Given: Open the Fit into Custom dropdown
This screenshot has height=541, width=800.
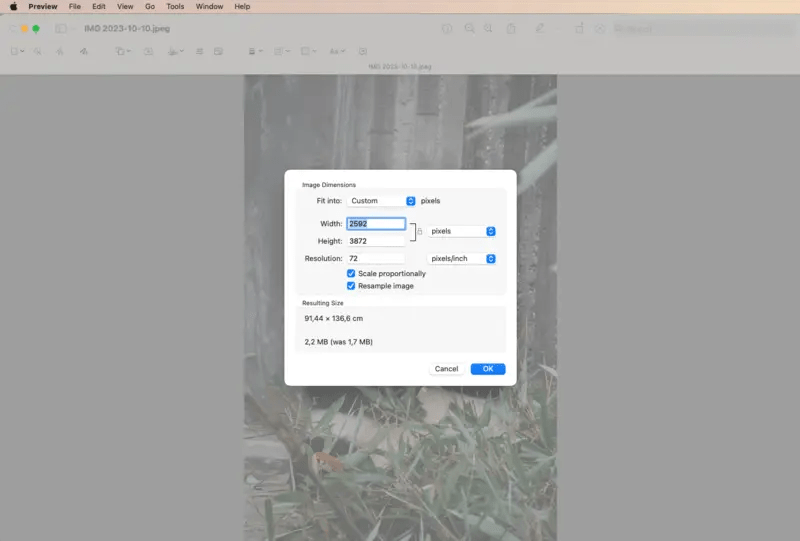Looking at the screenshot, I should 381,201.
